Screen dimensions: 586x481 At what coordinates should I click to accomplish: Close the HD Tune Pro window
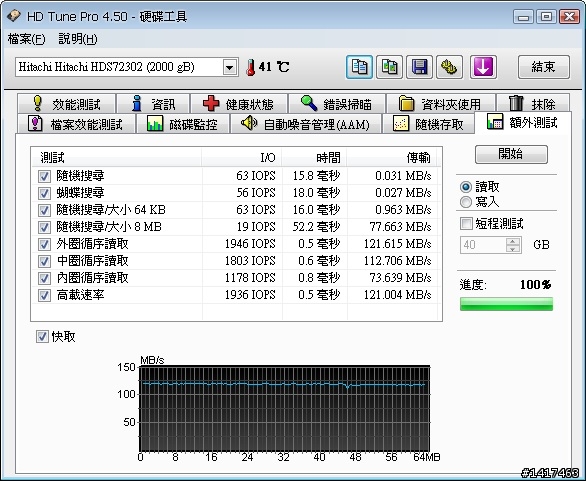pyautogui.click(x=570, y=16)
